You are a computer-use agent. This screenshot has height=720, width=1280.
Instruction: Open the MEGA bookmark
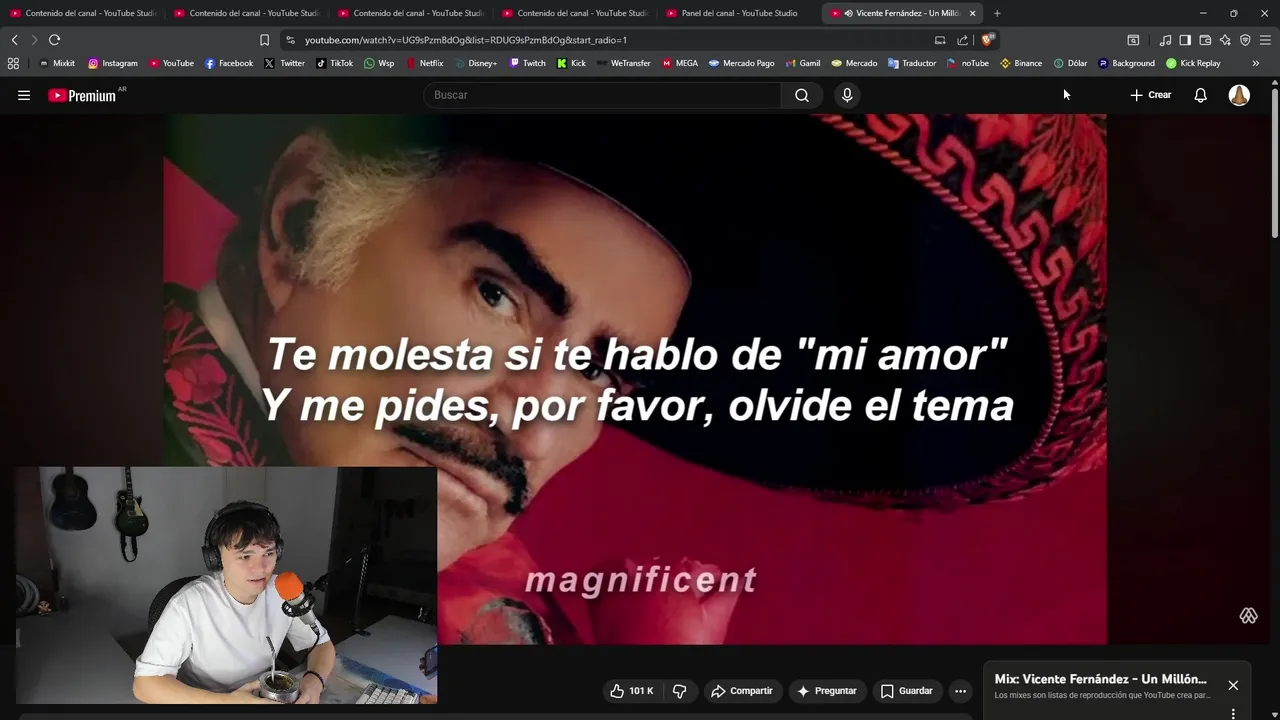click(x=680, y=63)
